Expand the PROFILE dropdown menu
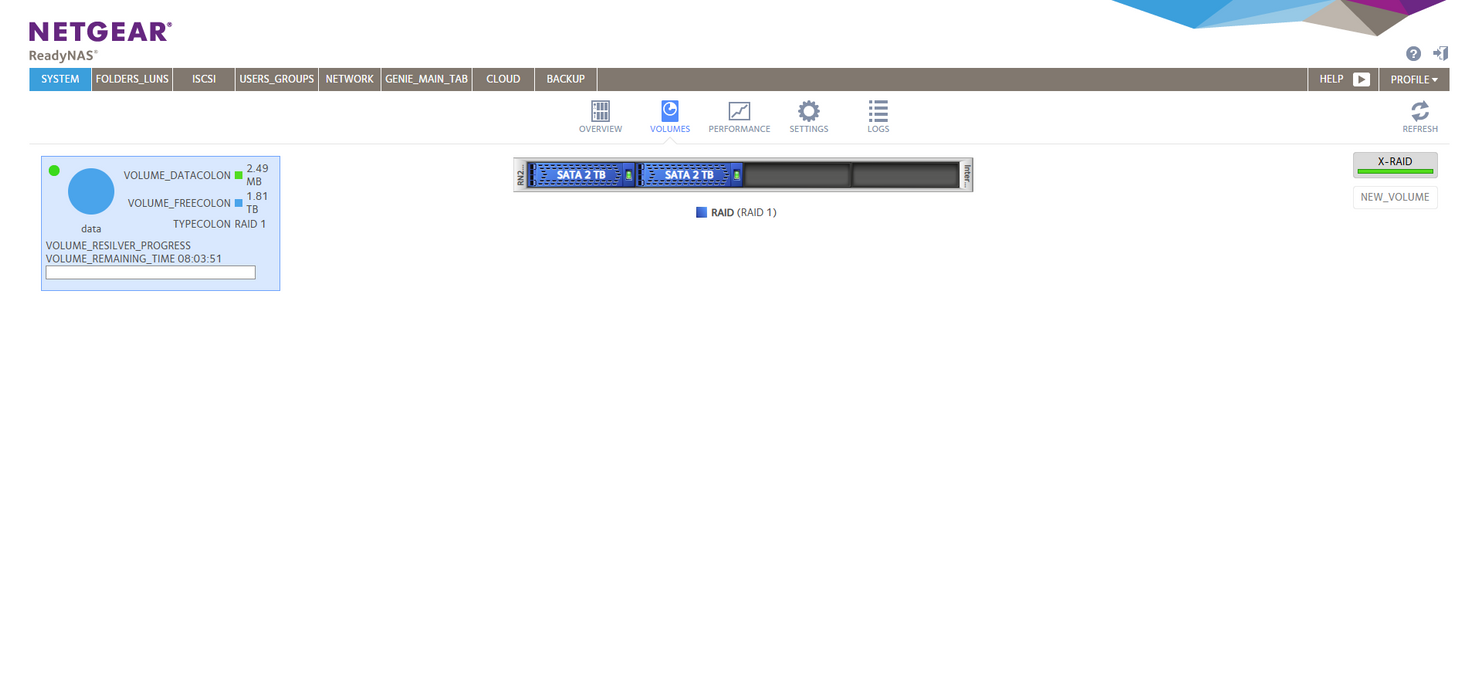Screen dimensions: 1479x700 tap(1414, 79)
